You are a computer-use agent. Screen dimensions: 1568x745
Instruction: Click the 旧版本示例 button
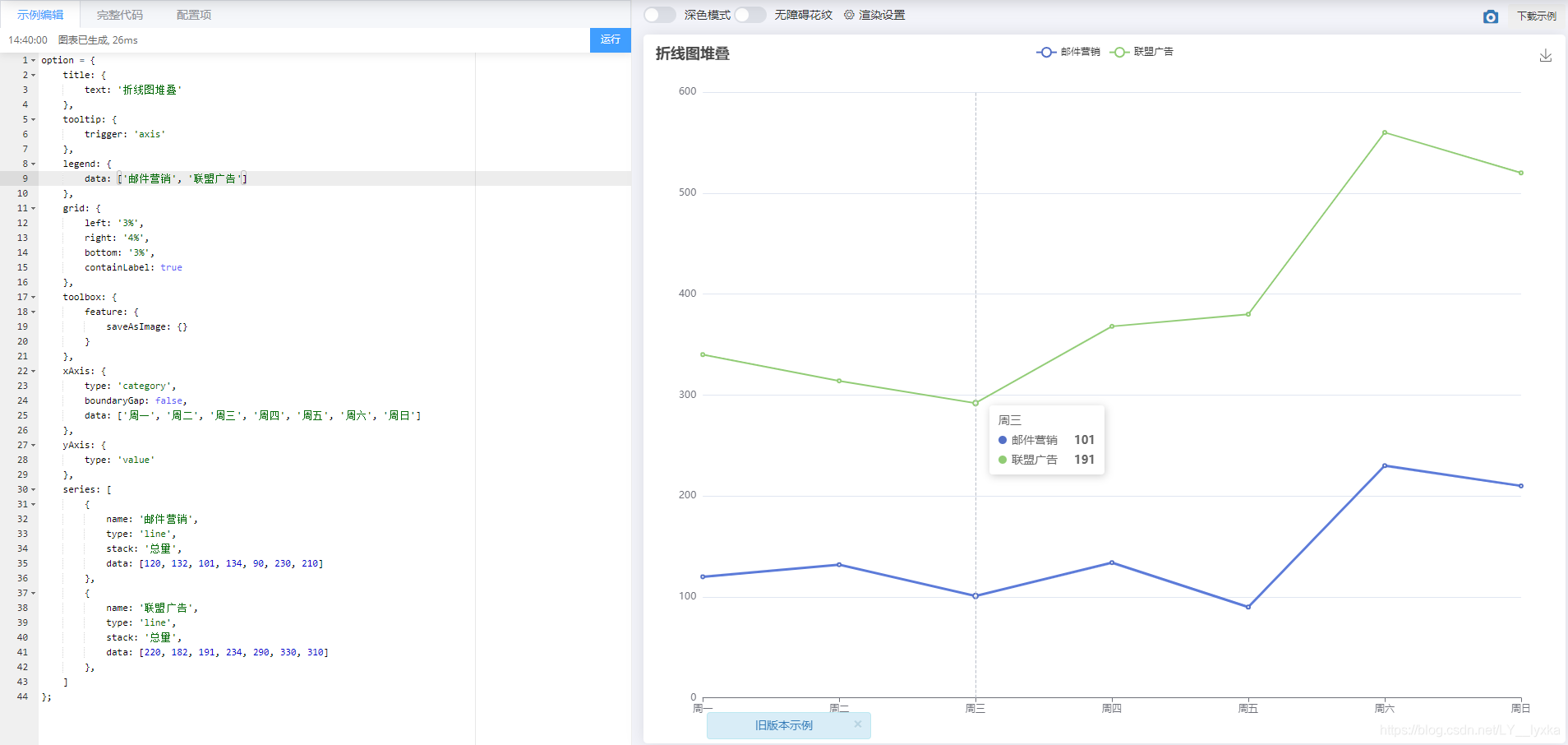(782, 725)
